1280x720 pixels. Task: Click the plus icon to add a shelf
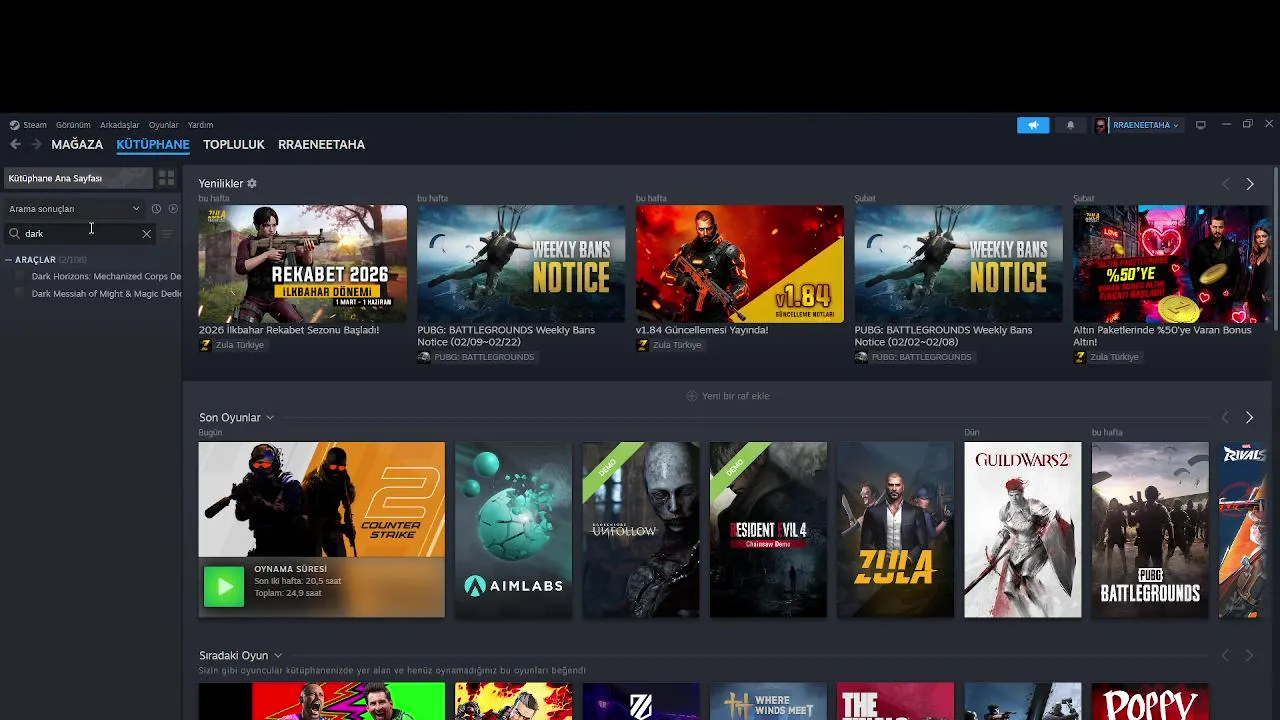pyautogui.click(x=691, y=396)
